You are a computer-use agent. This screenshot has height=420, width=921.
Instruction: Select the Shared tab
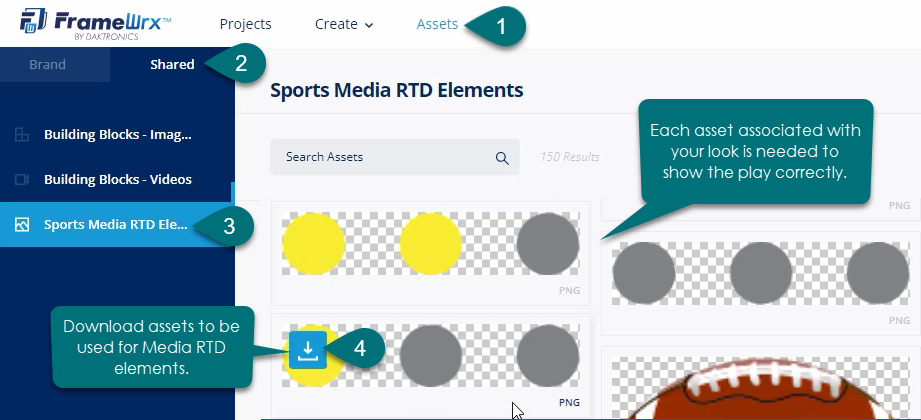[x=172, y=64]
